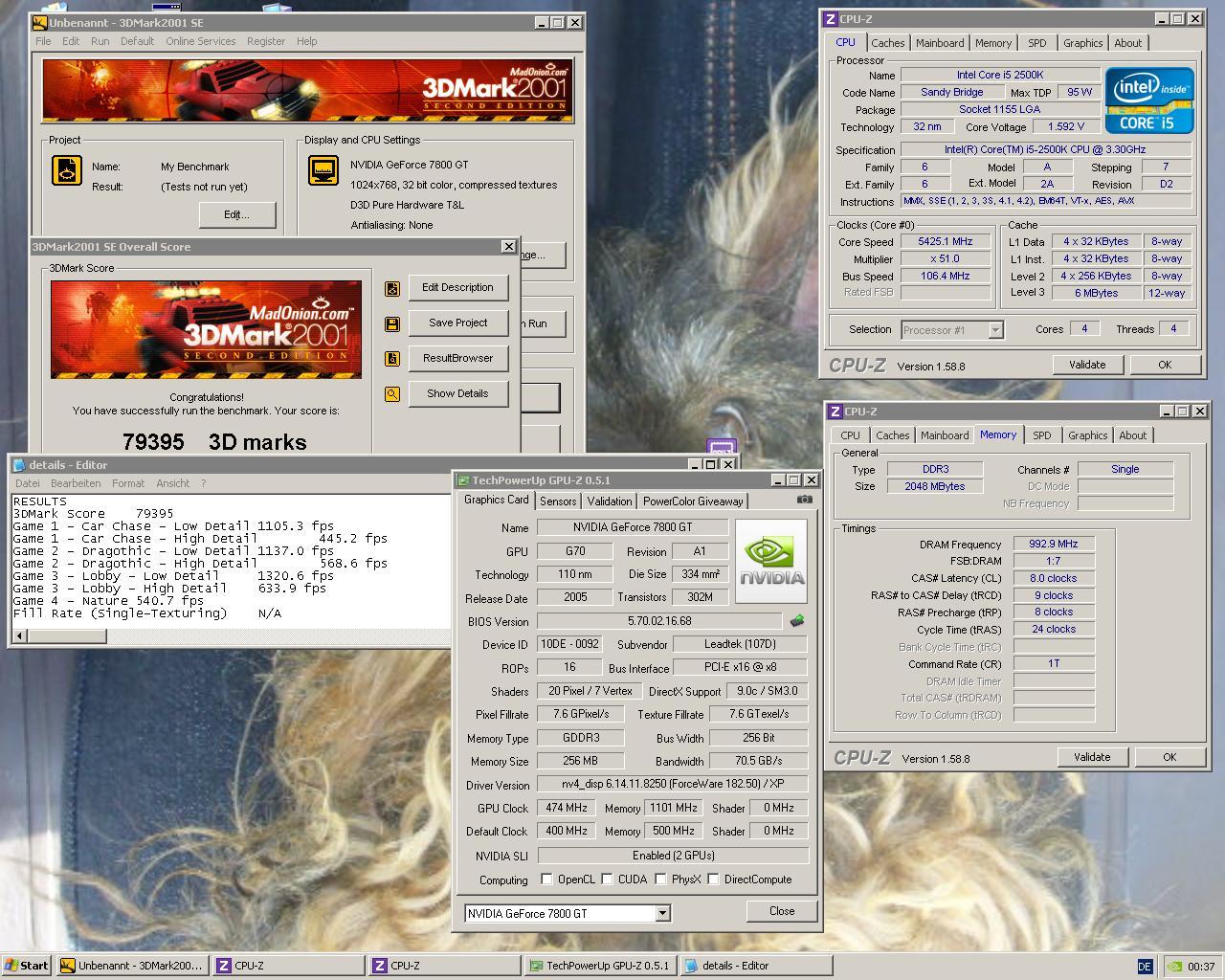Click the DRAM Frequency value field

(x=1054, y=544)
